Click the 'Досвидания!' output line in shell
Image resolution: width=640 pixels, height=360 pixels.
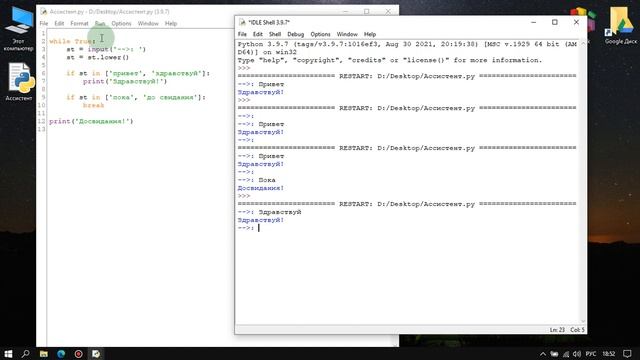(260, 188)
